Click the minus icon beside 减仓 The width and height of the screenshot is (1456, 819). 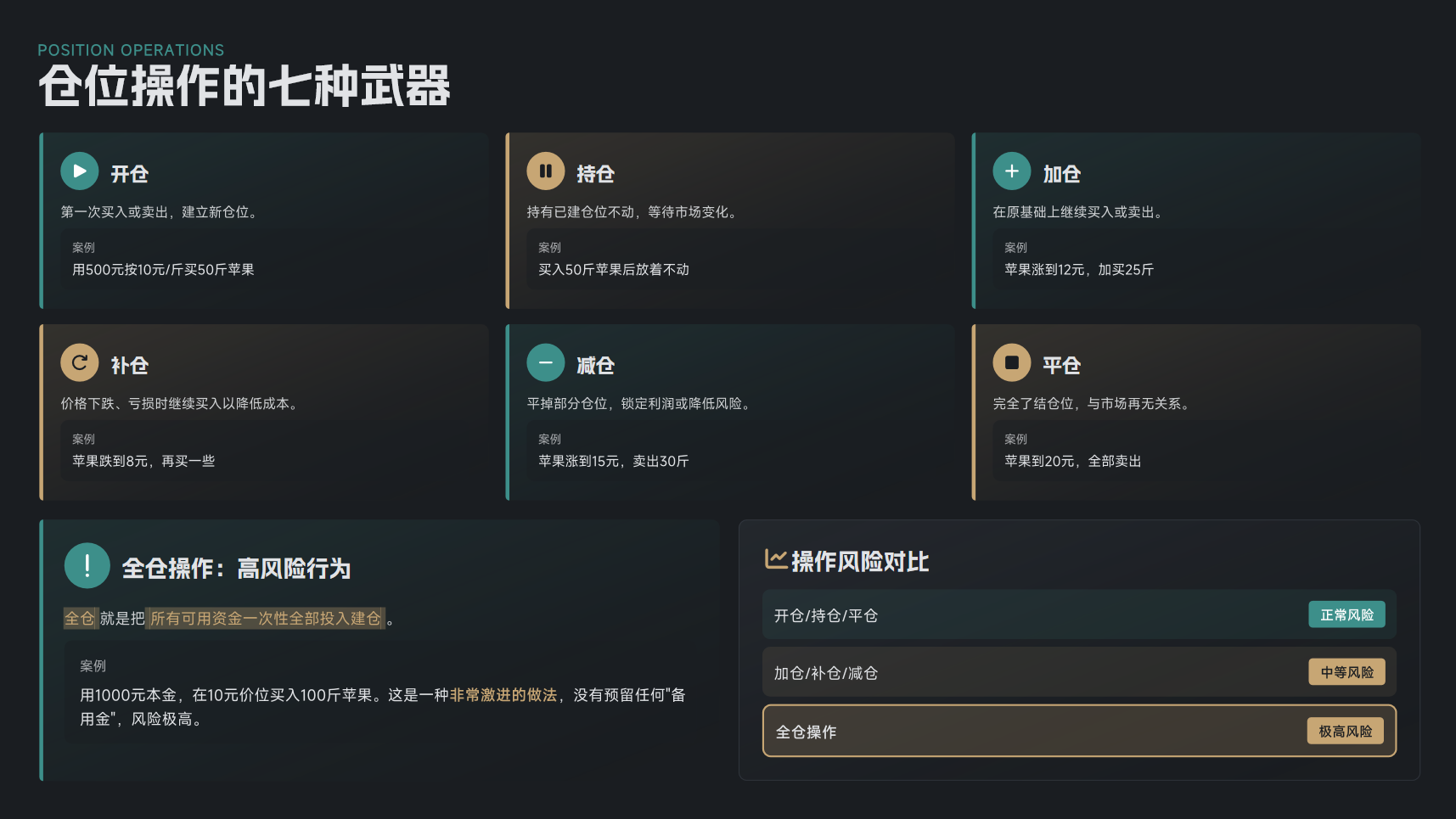point(545,363)
